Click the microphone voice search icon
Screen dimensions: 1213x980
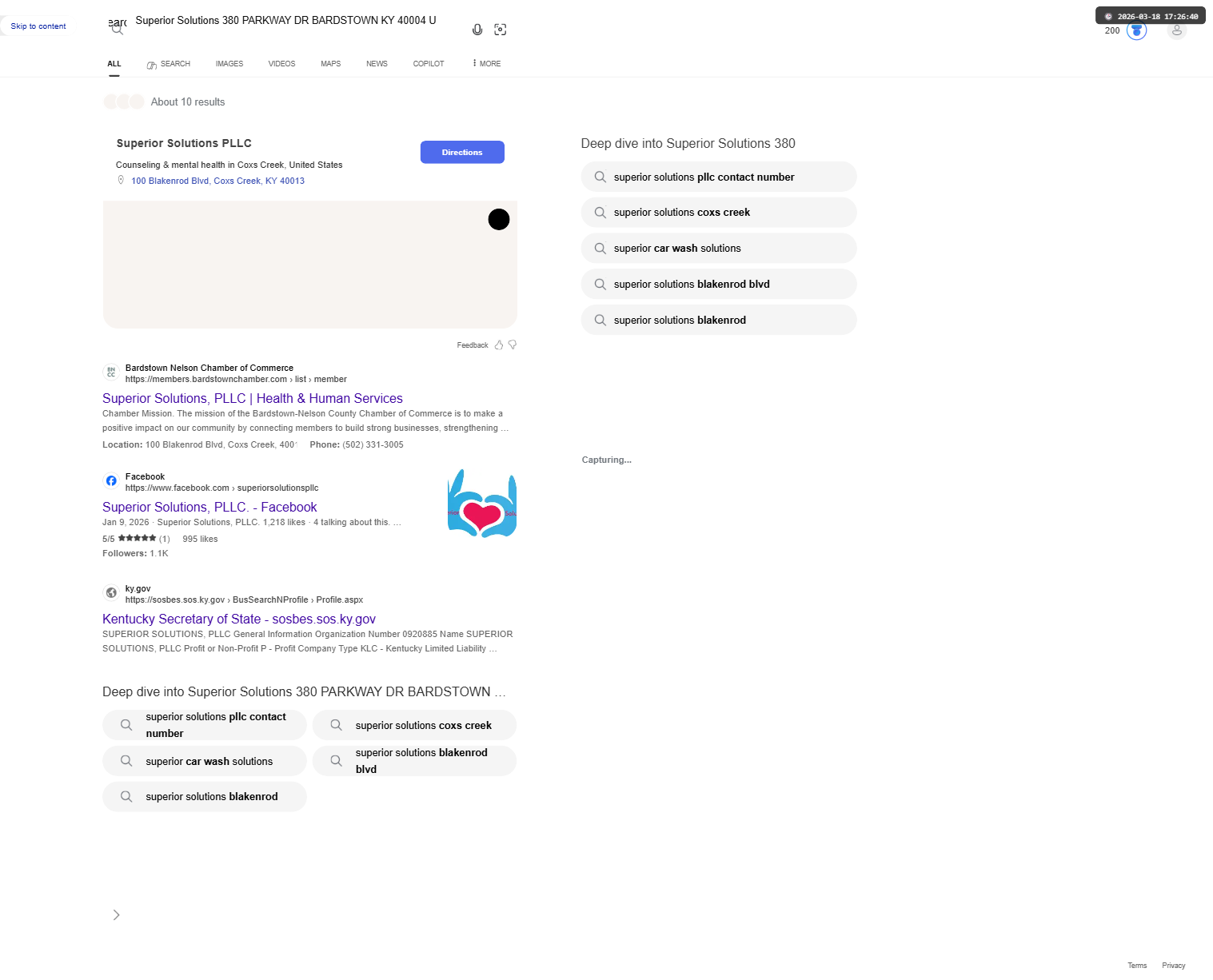click(x=477, y=30)
